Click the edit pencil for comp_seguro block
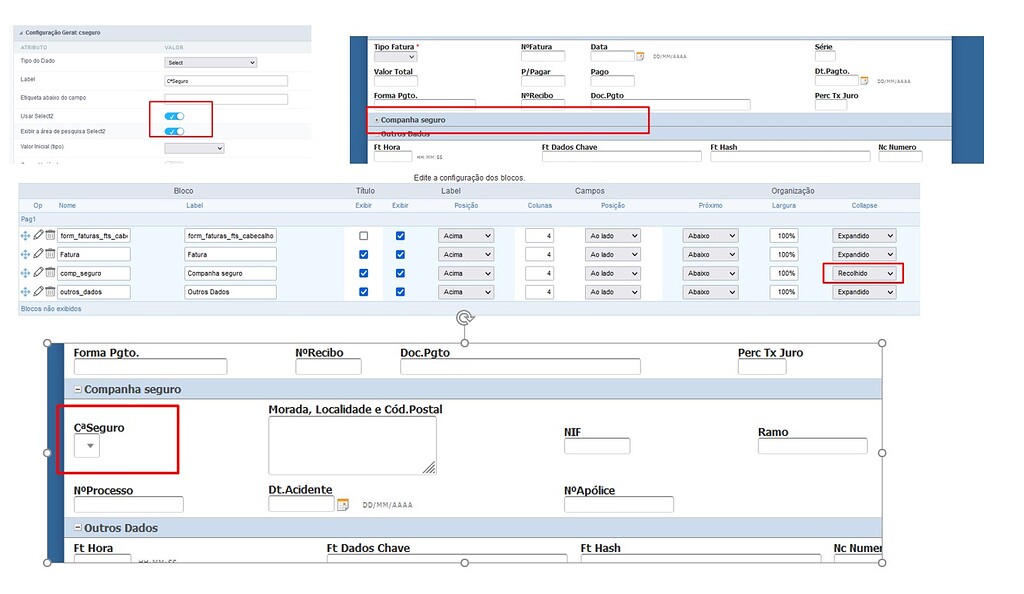 (x=39, y=273)
